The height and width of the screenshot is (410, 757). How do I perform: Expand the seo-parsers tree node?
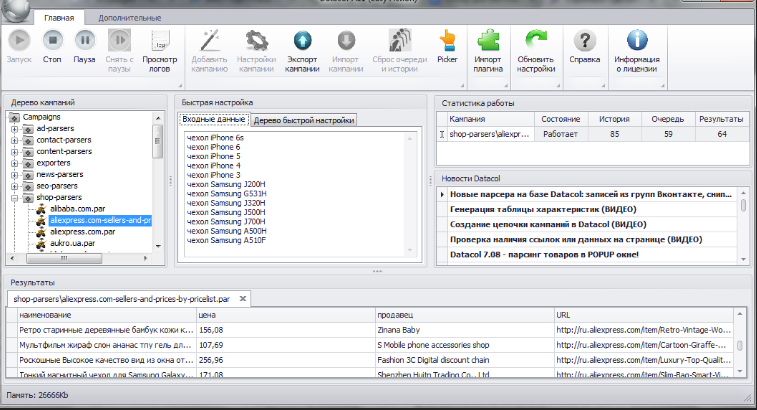tap(14, 186)
